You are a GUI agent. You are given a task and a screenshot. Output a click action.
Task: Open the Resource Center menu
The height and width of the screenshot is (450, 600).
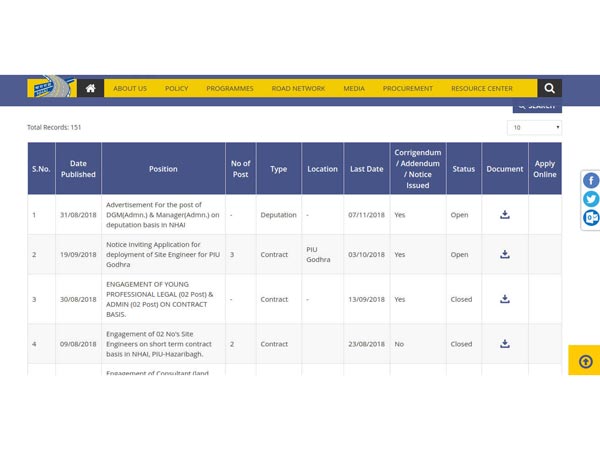point(482,88)
